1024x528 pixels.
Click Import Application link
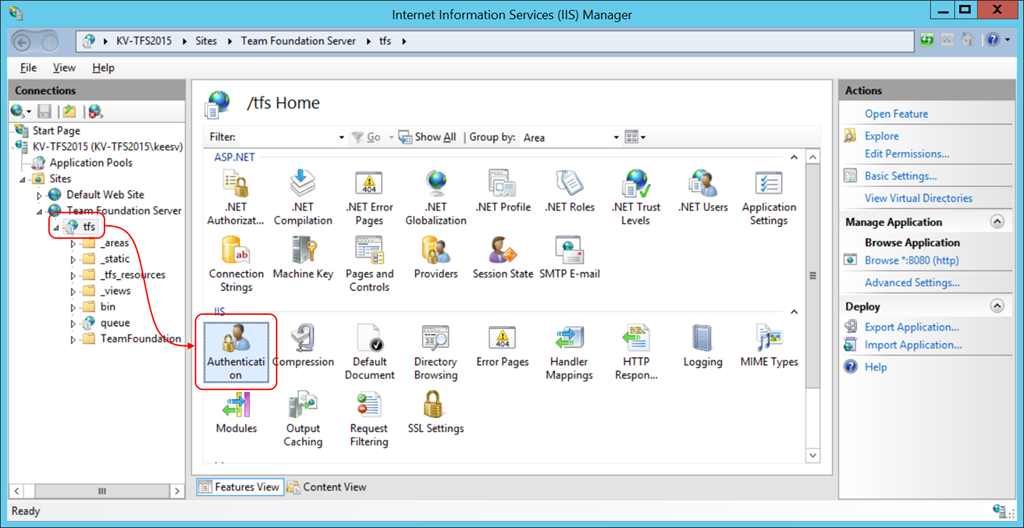coord(913,345)
